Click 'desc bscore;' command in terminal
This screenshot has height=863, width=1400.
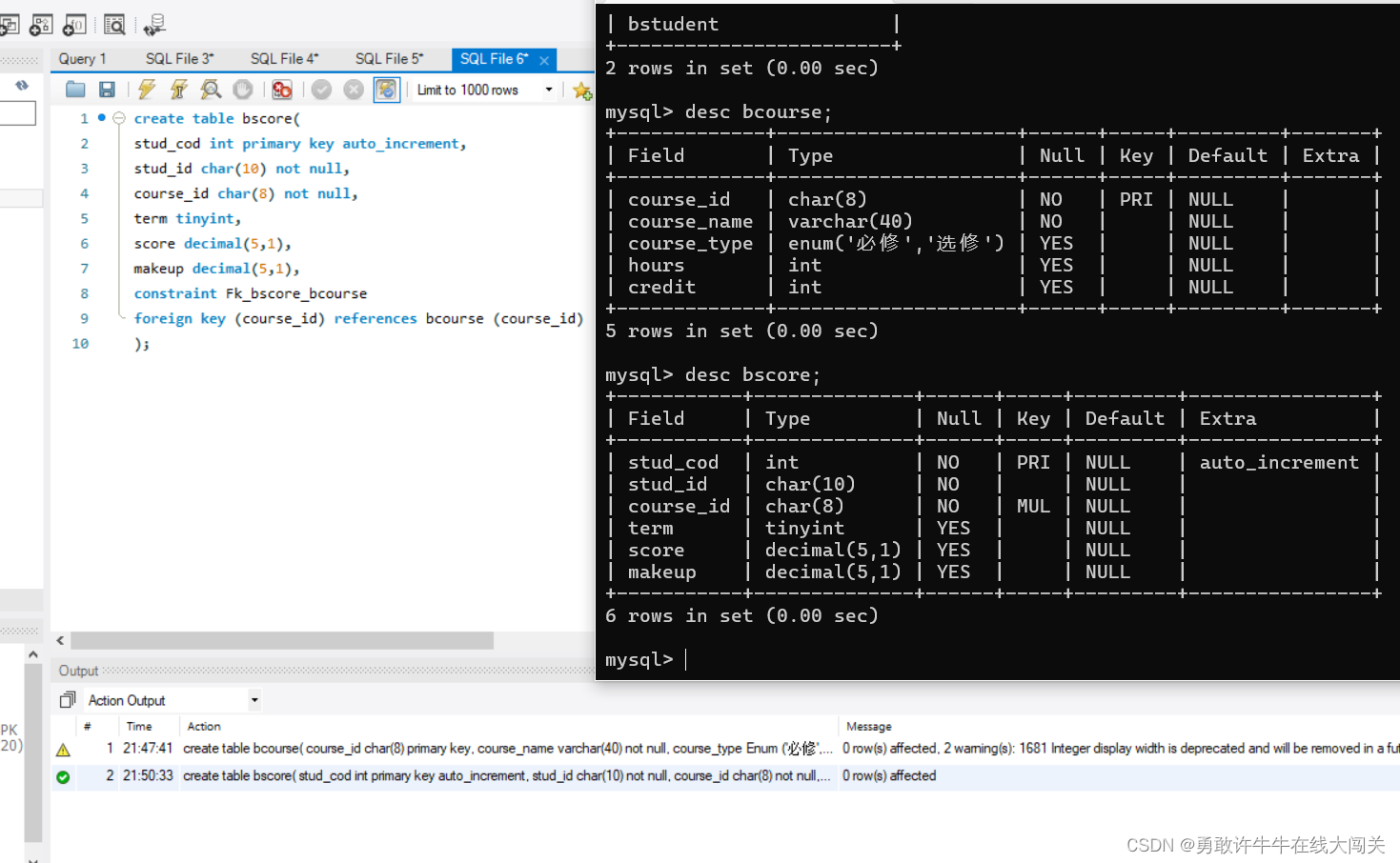pyautogui.click(x=752, y=375)
